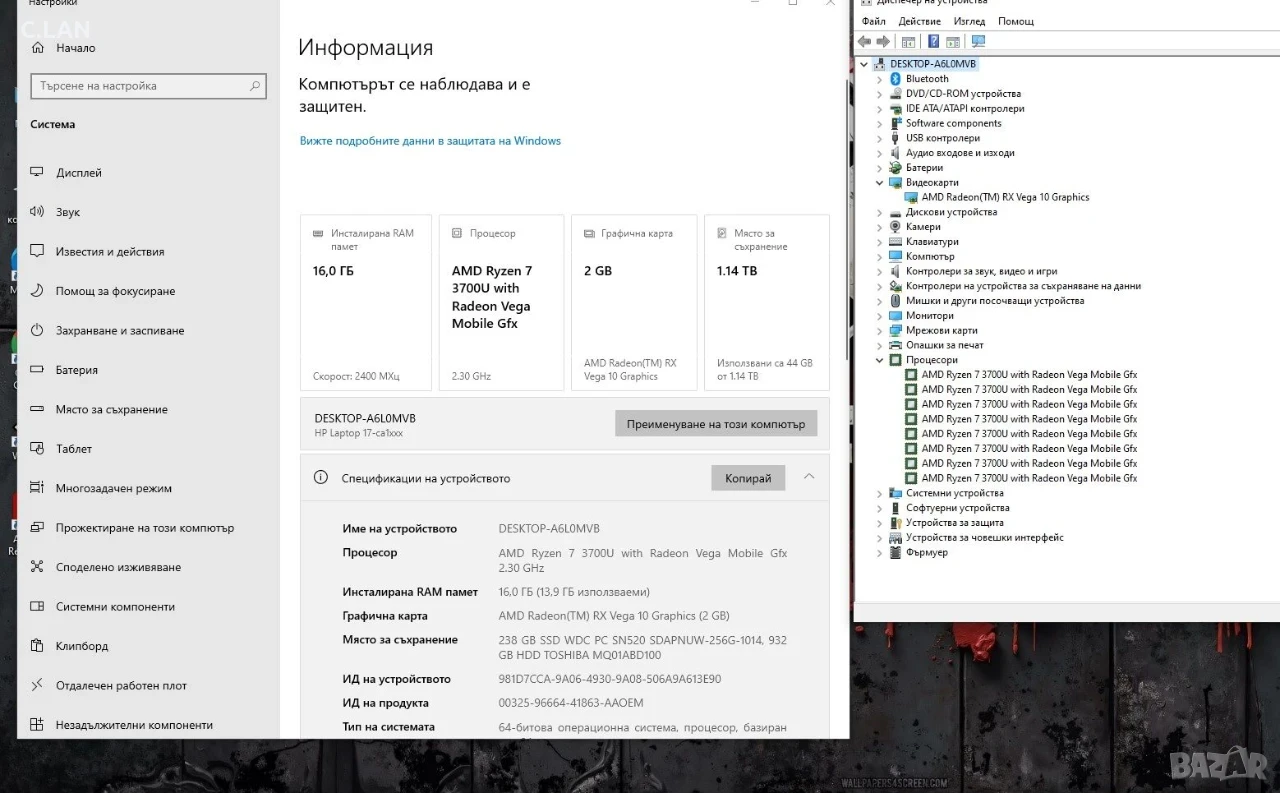Expand the DVD/CD-ROM устройства node
The width and height of the screenshot is (1280, 793).
click(x=880, y=94)
